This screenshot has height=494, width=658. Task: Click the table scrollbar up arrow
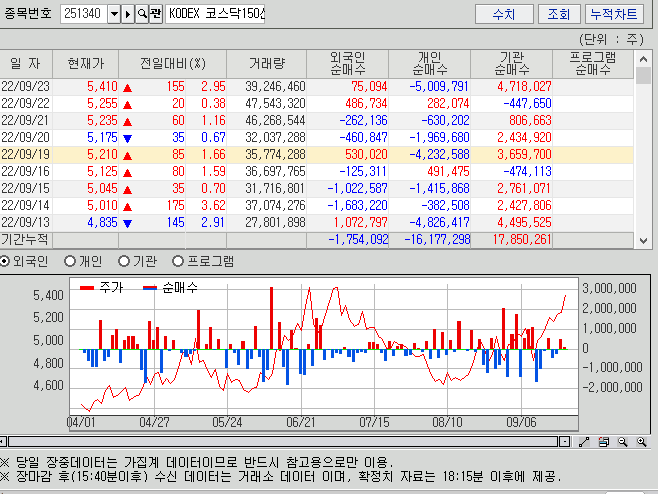(x=643, y=59)
